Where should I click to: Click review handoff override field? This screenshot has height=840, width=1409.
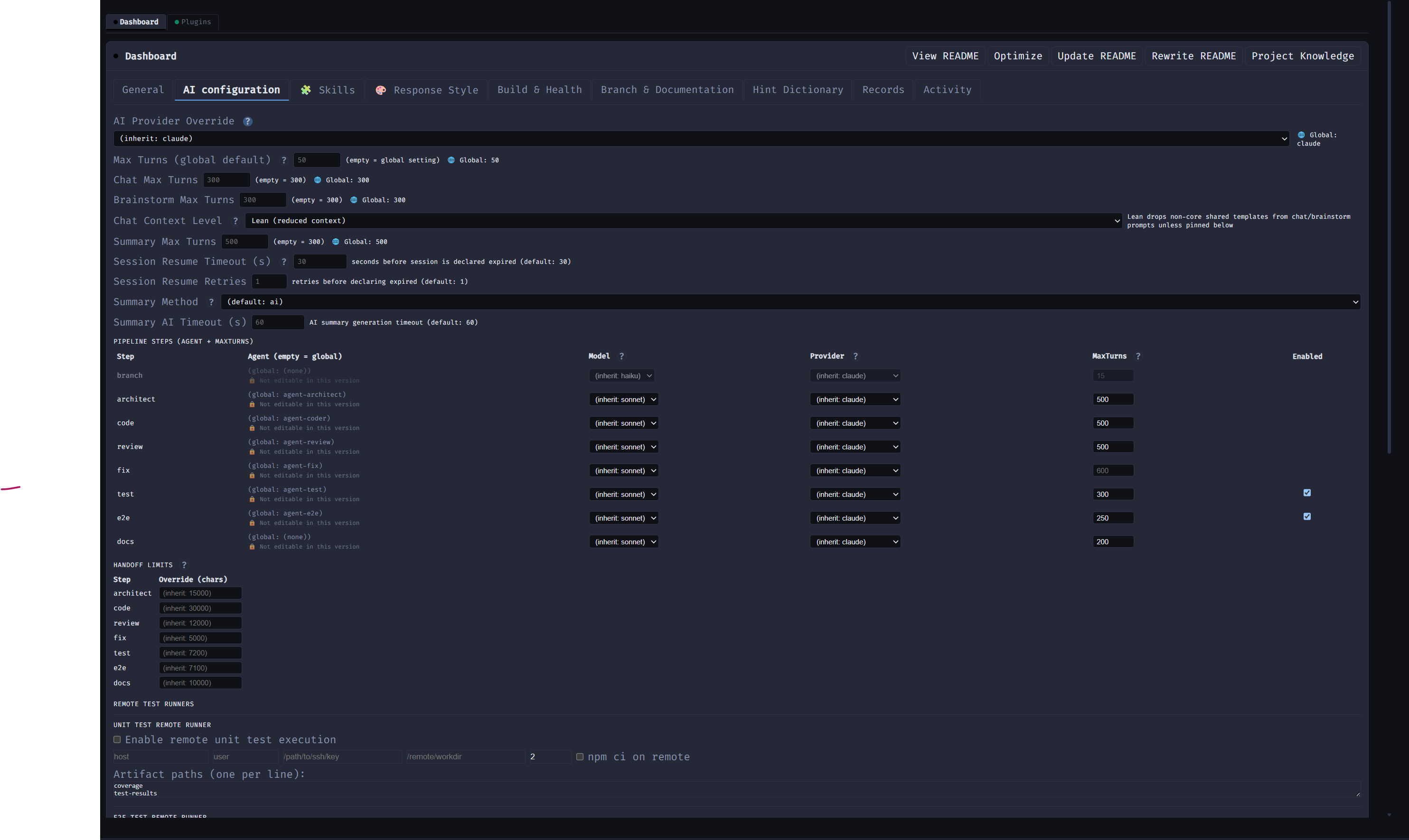pyautogui.click(x=200, y=623)
